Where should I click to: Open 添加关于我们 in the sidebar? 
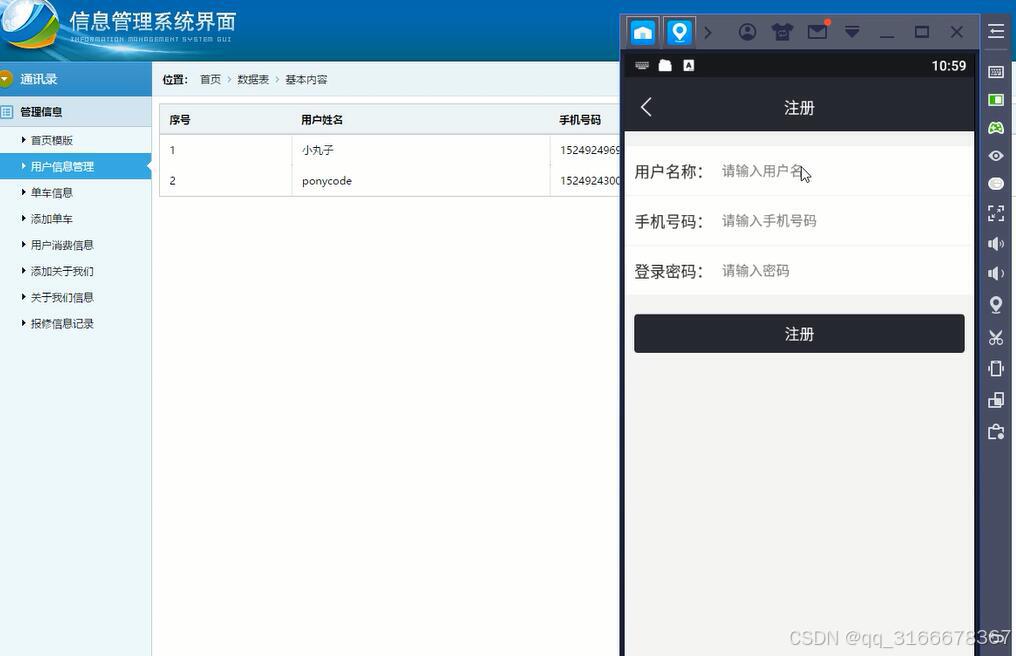click(62, 271)
